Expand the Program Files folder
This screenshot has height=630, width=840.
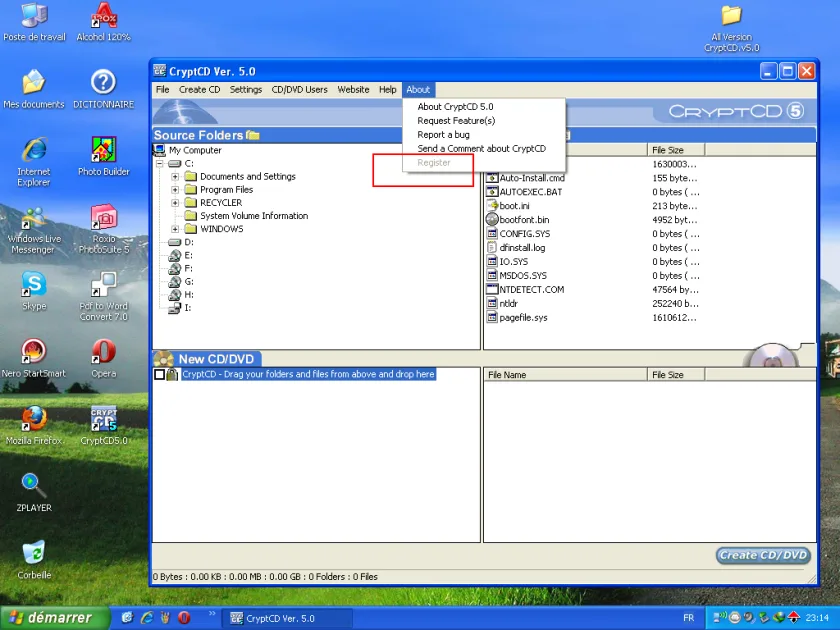[x=175, y=190]
